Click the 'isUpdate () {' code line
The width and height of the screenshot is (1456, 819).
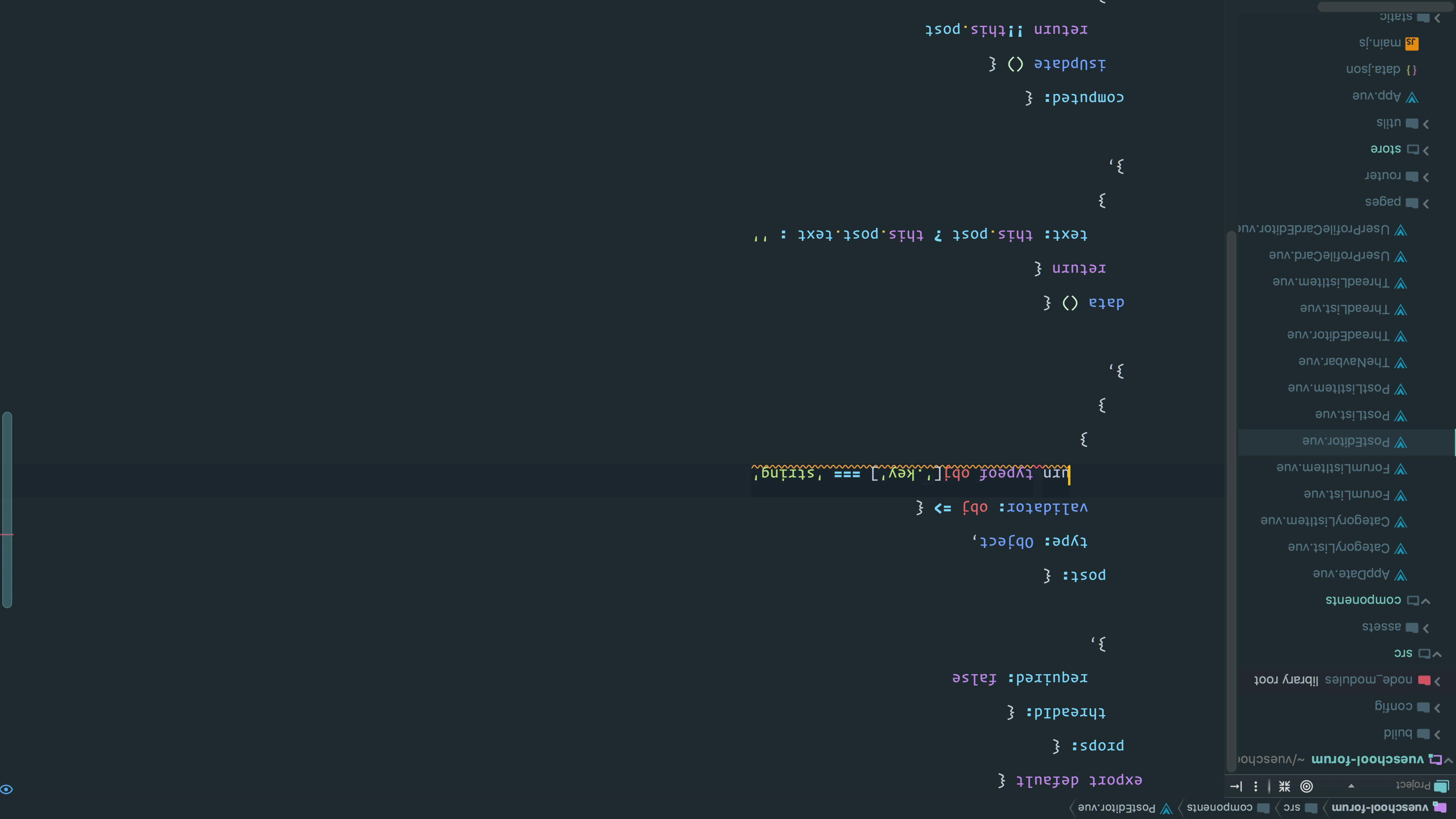1047,64
